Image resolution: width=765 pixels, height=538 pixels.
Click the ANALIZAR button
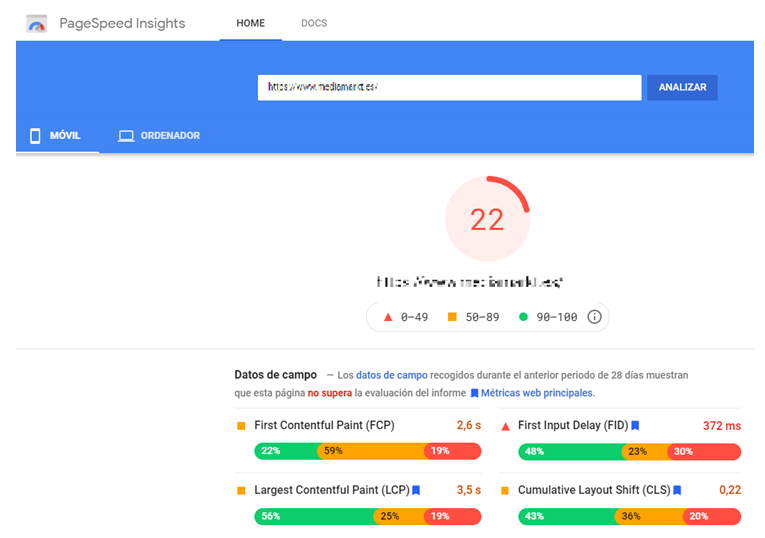[682, 87]
